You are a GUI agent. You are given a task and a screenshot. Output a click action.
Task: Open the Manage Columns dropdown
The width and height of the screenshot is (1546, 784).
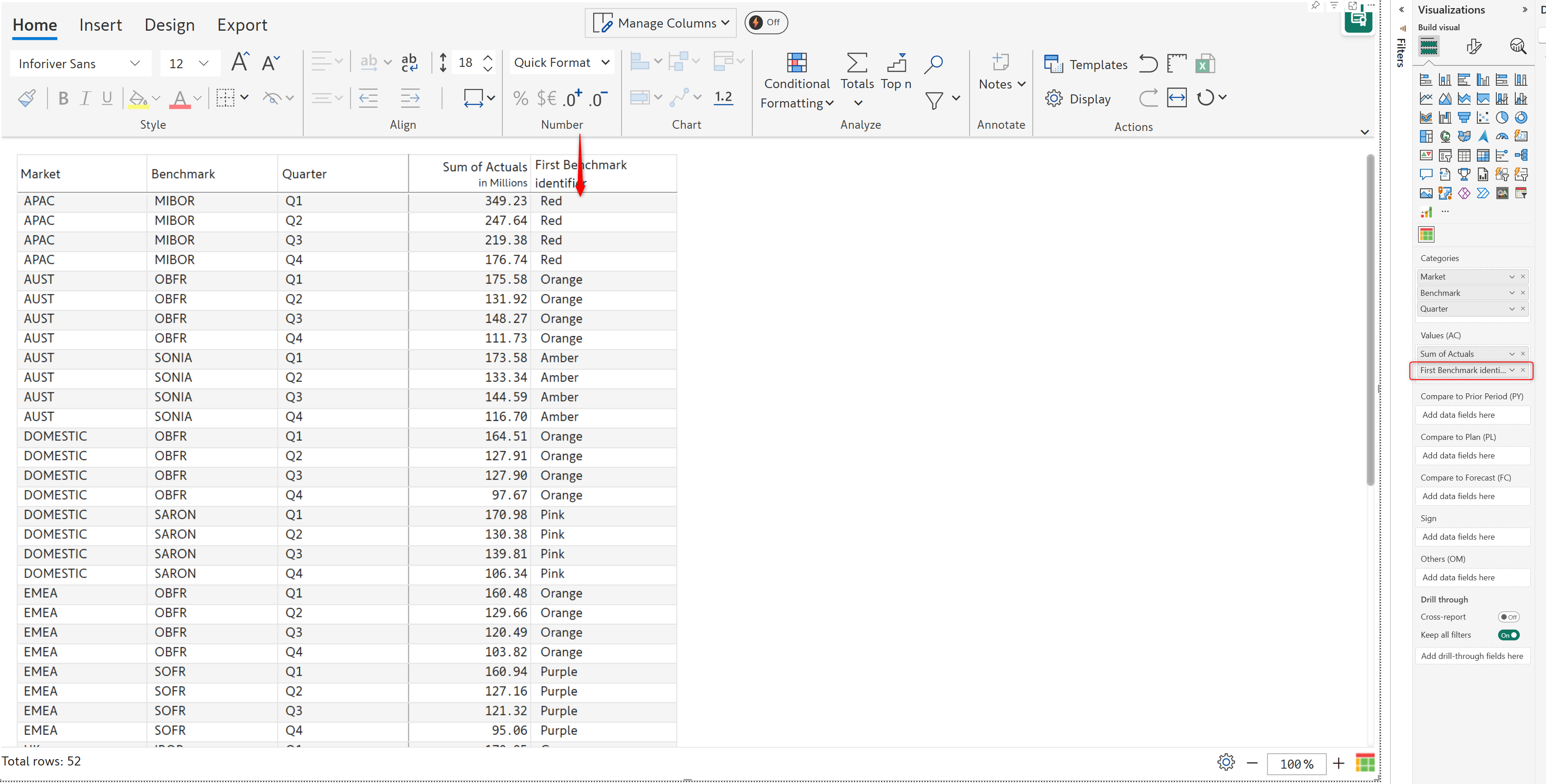(660, 23)
